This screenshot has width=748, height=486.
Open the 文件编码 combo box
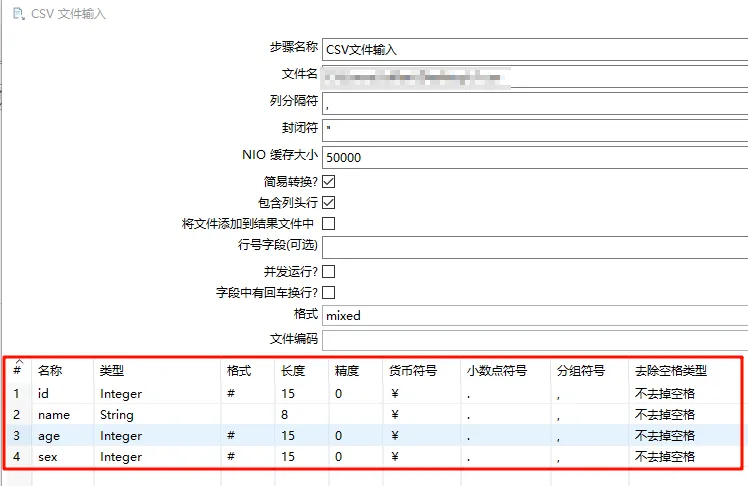tap(534, 339)
